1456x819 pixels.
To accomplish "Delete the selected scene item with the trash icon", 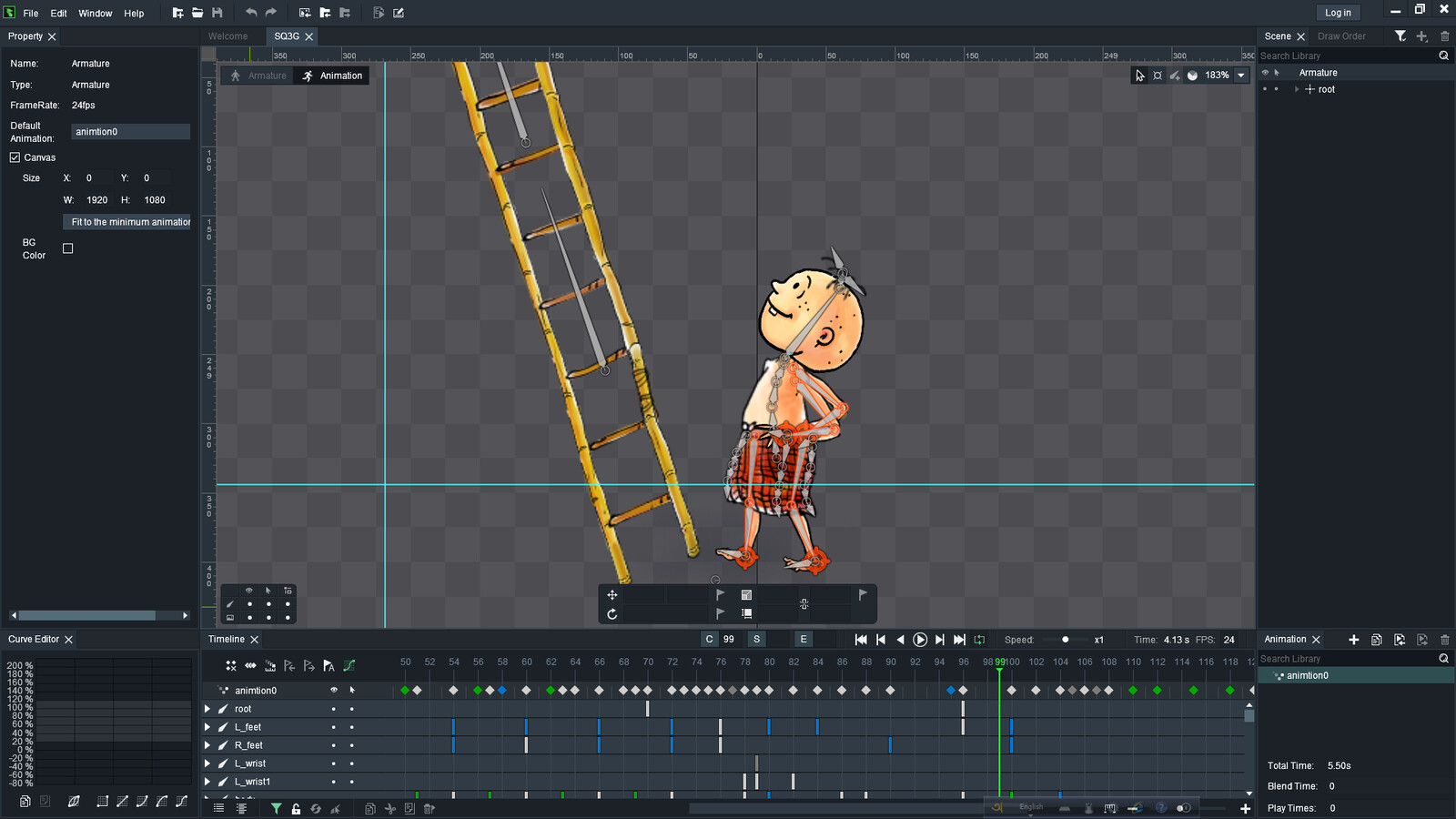I will pos(1445,36).
